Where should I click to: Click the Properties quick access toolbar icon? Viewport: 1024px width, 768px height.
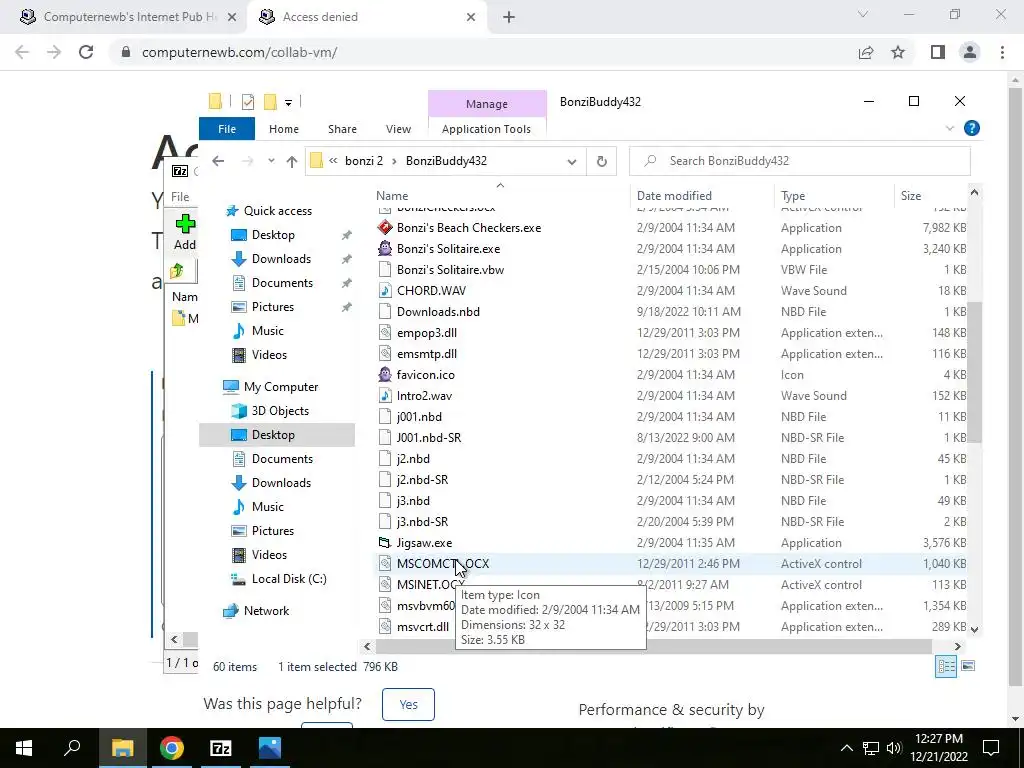click(248, 102)
